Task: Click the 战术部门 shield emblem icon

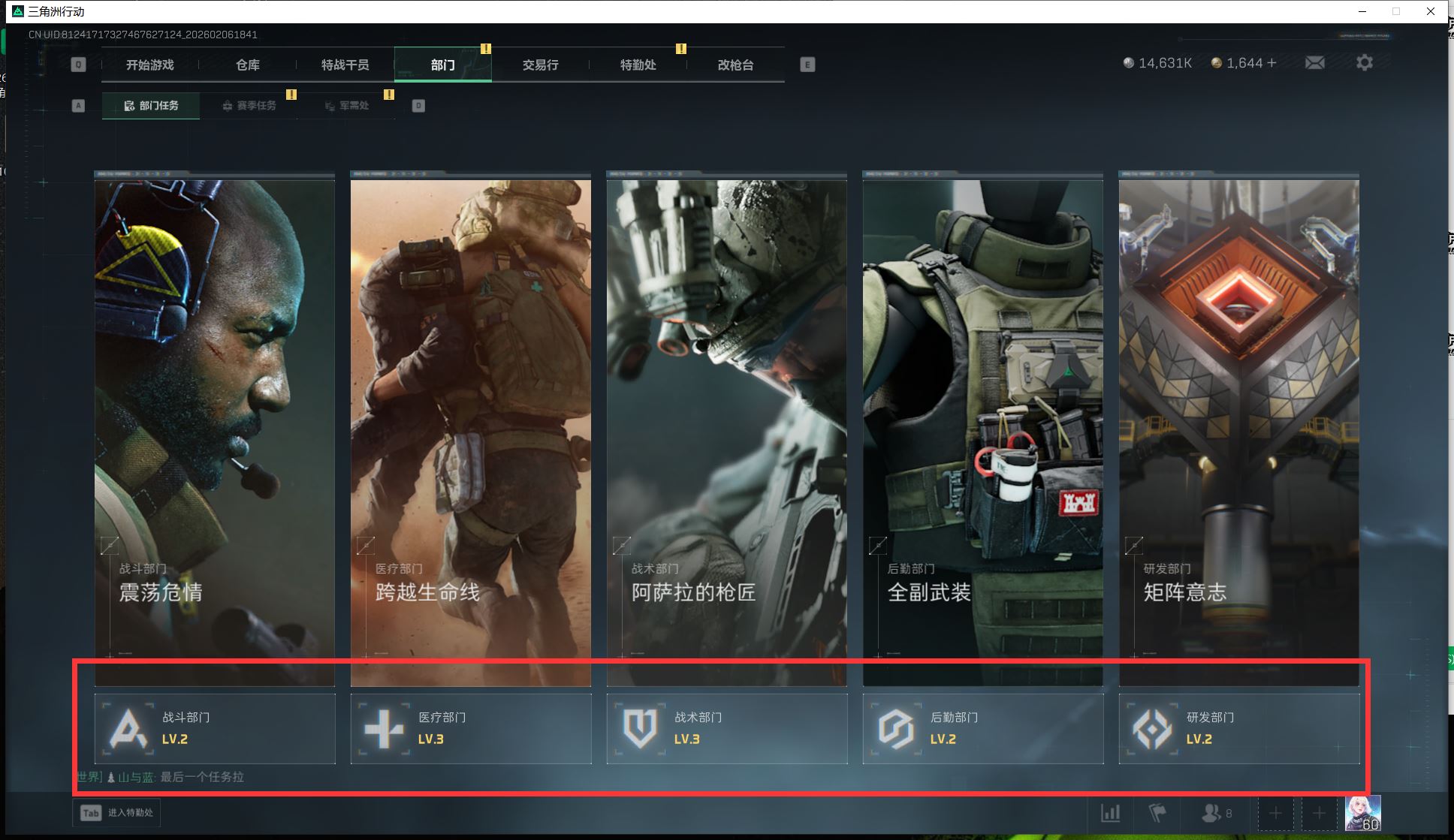Action: coord(640,729)
